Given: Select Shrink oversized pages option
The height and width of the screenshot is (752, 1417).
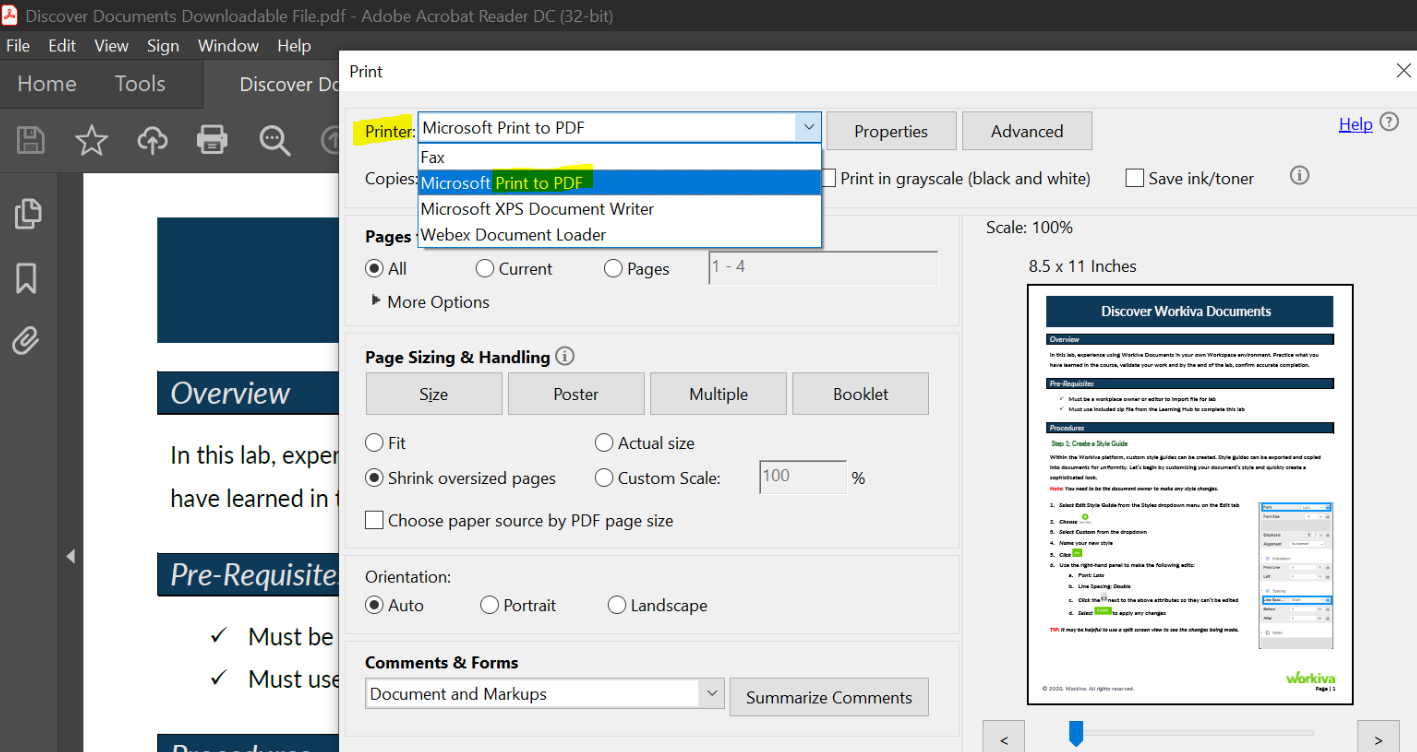Looking at the screenshot, I should pos(374,478).
